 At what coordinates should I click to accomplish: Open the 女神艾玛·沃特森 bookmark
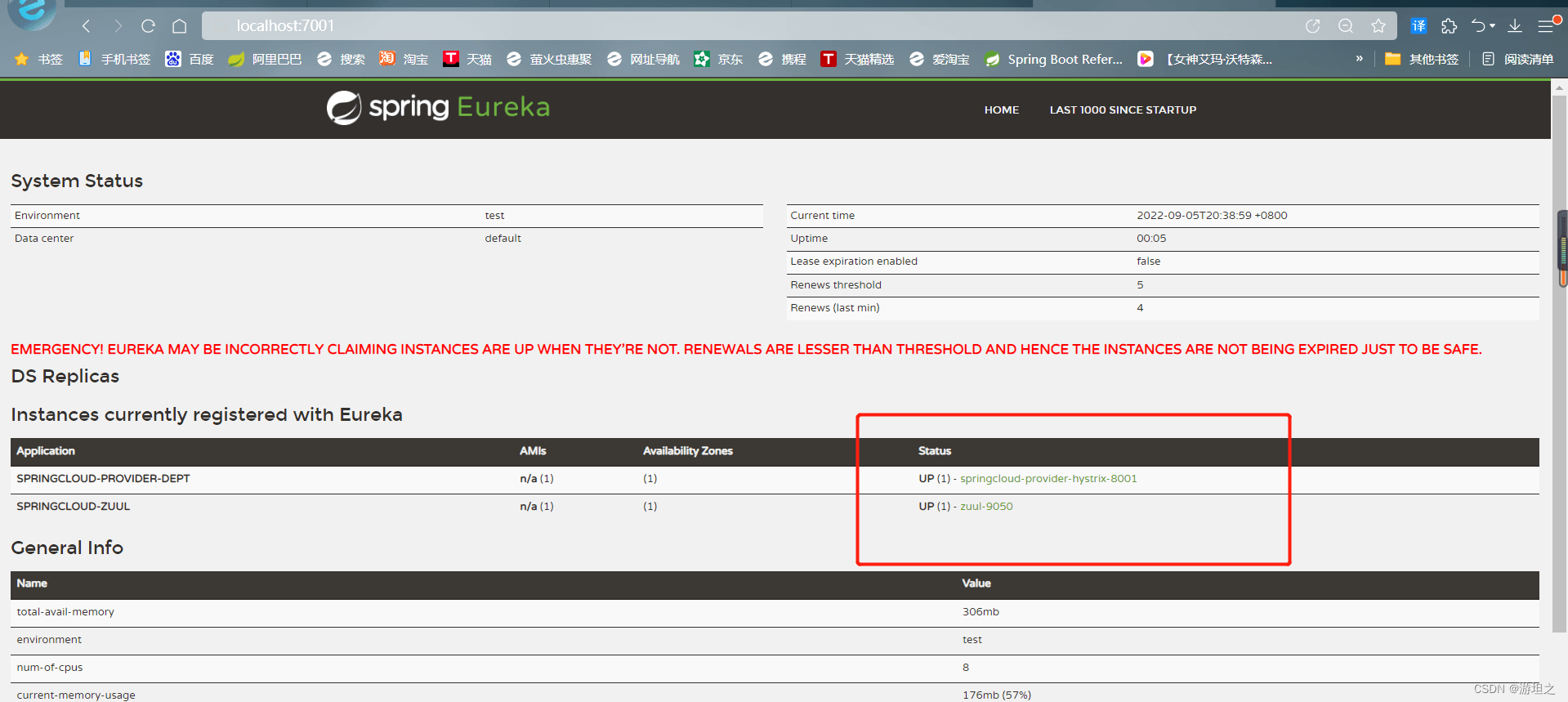point(1205,59)
